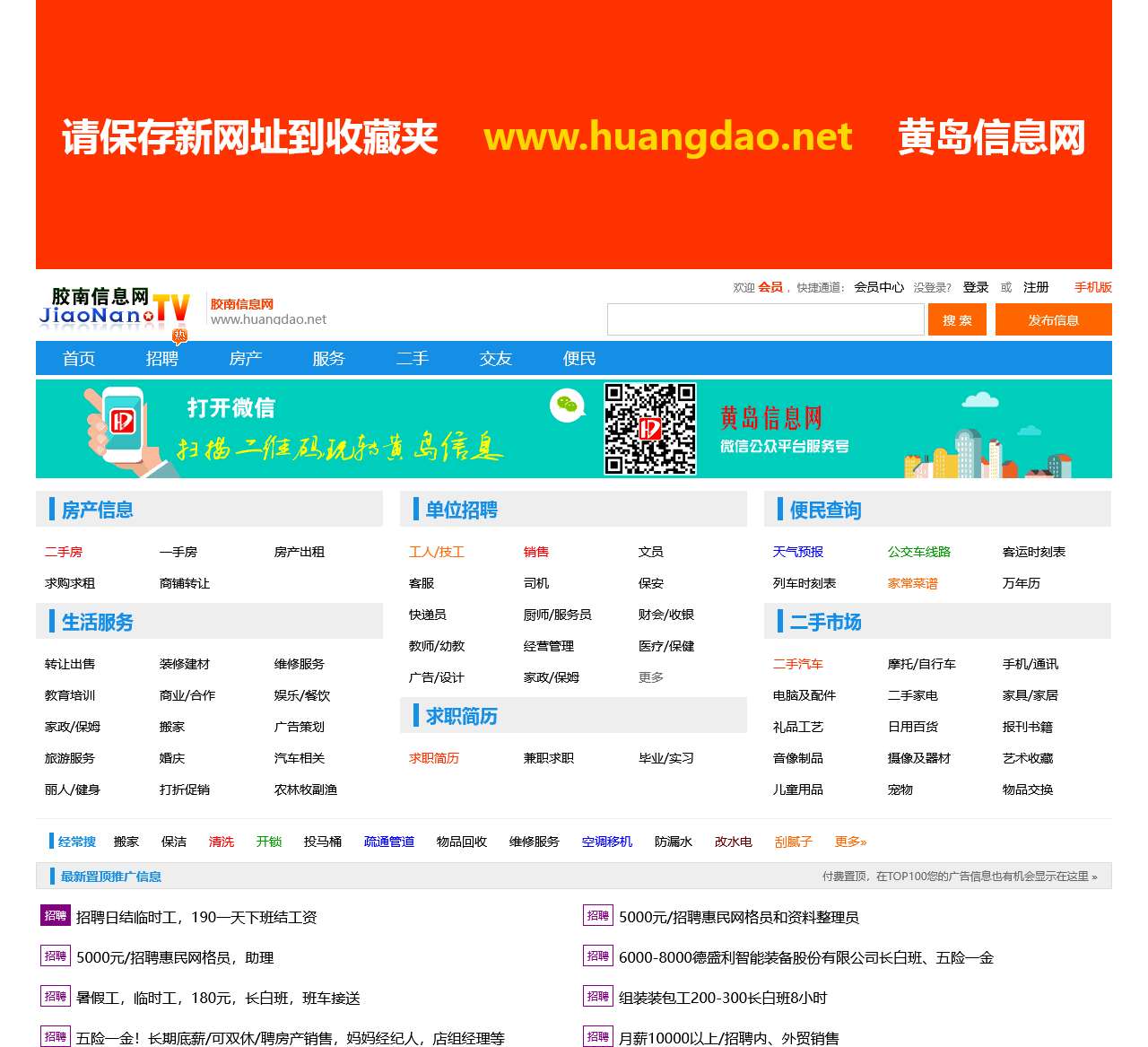Click the WeChat QR code image
This screenshot has height=1047, width=1148.
(x=649, y=429)
